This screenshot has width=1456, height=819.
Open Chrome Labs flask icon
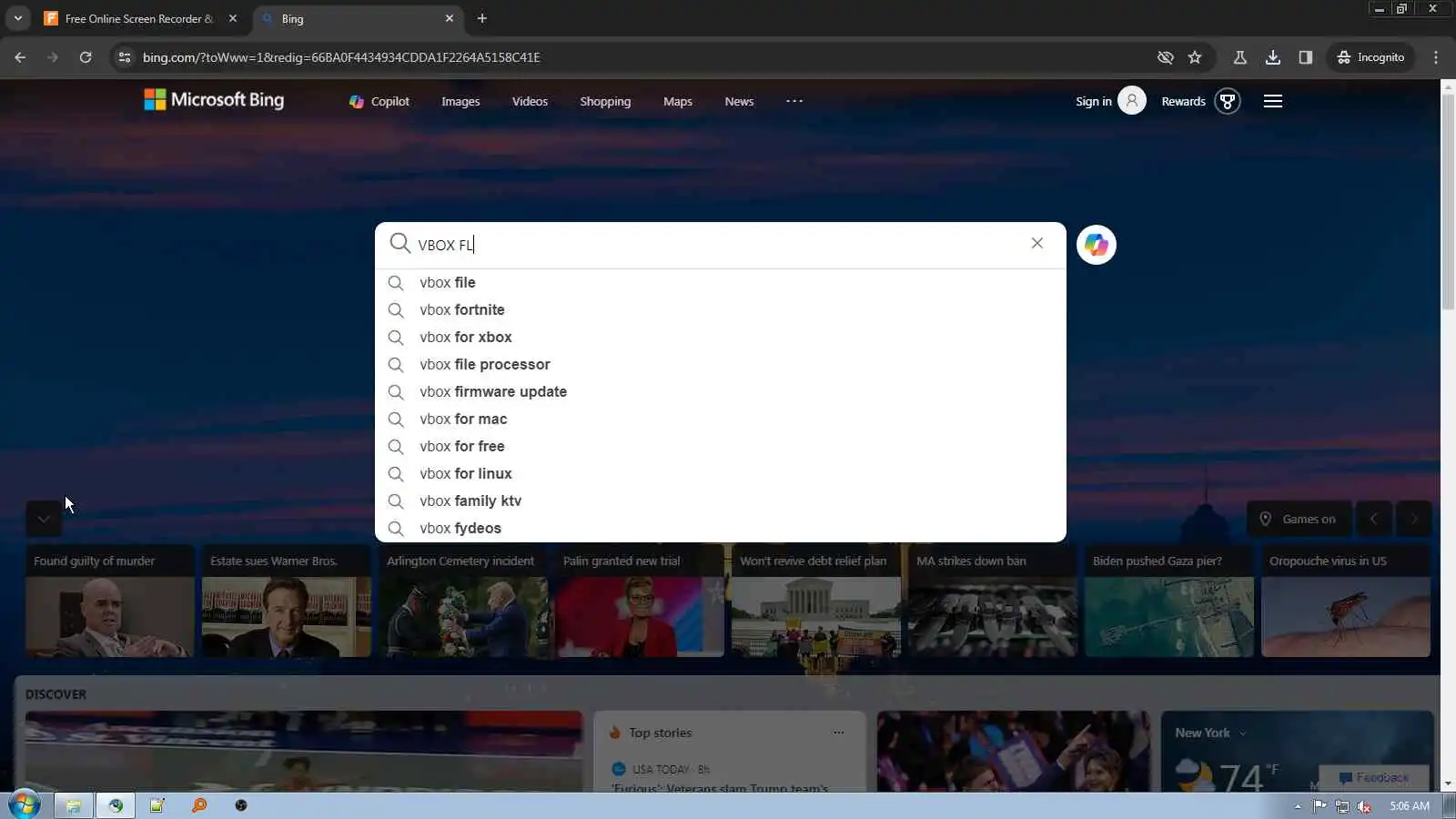[x=1239, y=57]
